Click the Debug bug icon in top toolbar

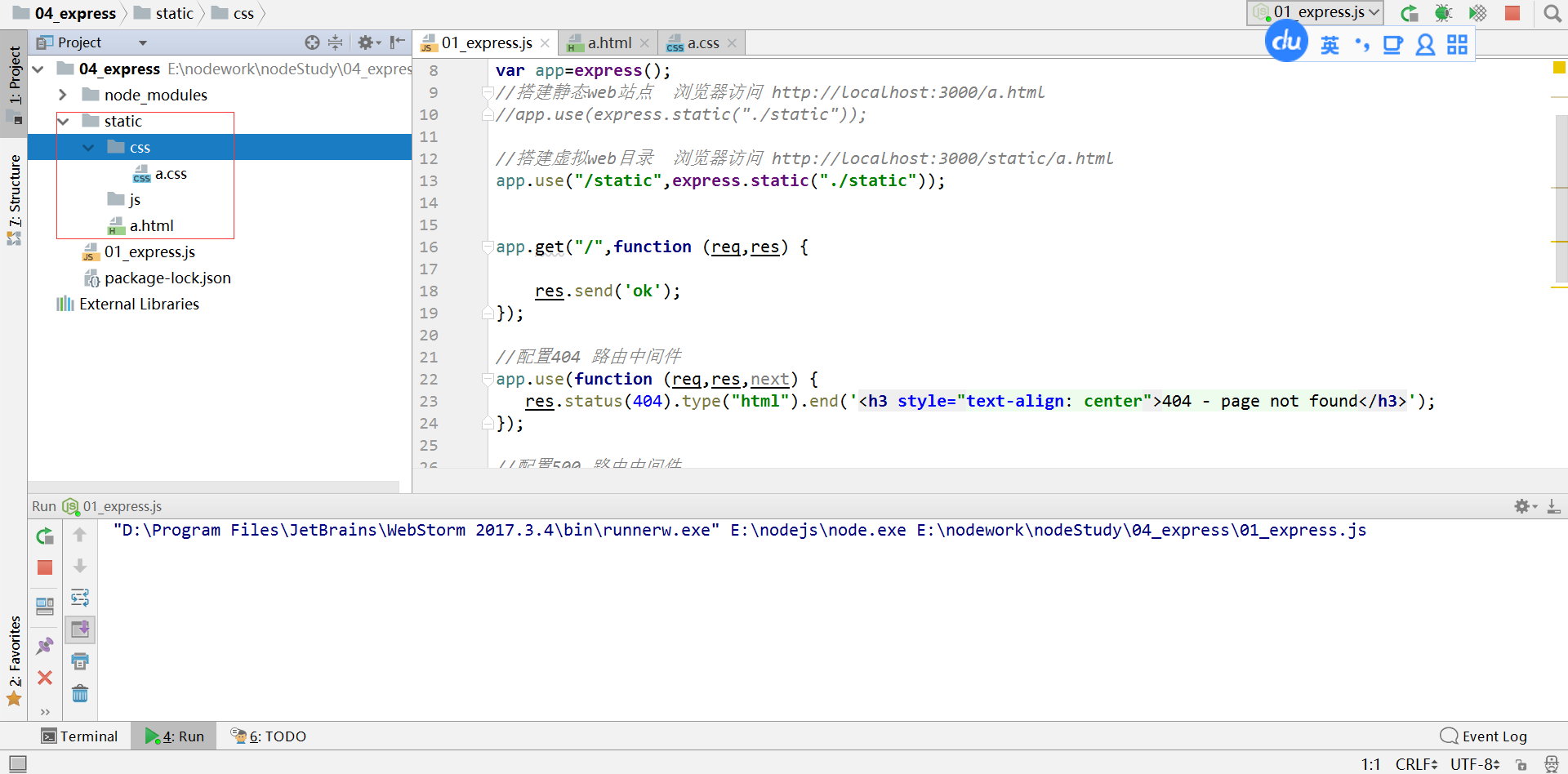(1443, 13)
